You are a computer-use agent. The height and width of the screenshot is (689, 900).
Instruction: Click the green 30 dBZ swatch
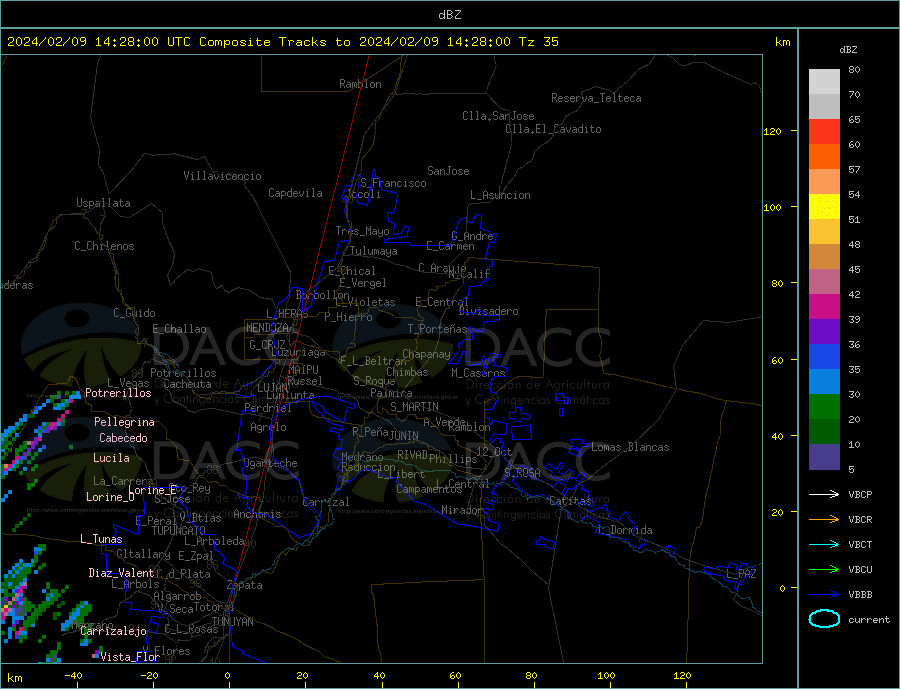(x=824, y=407)
